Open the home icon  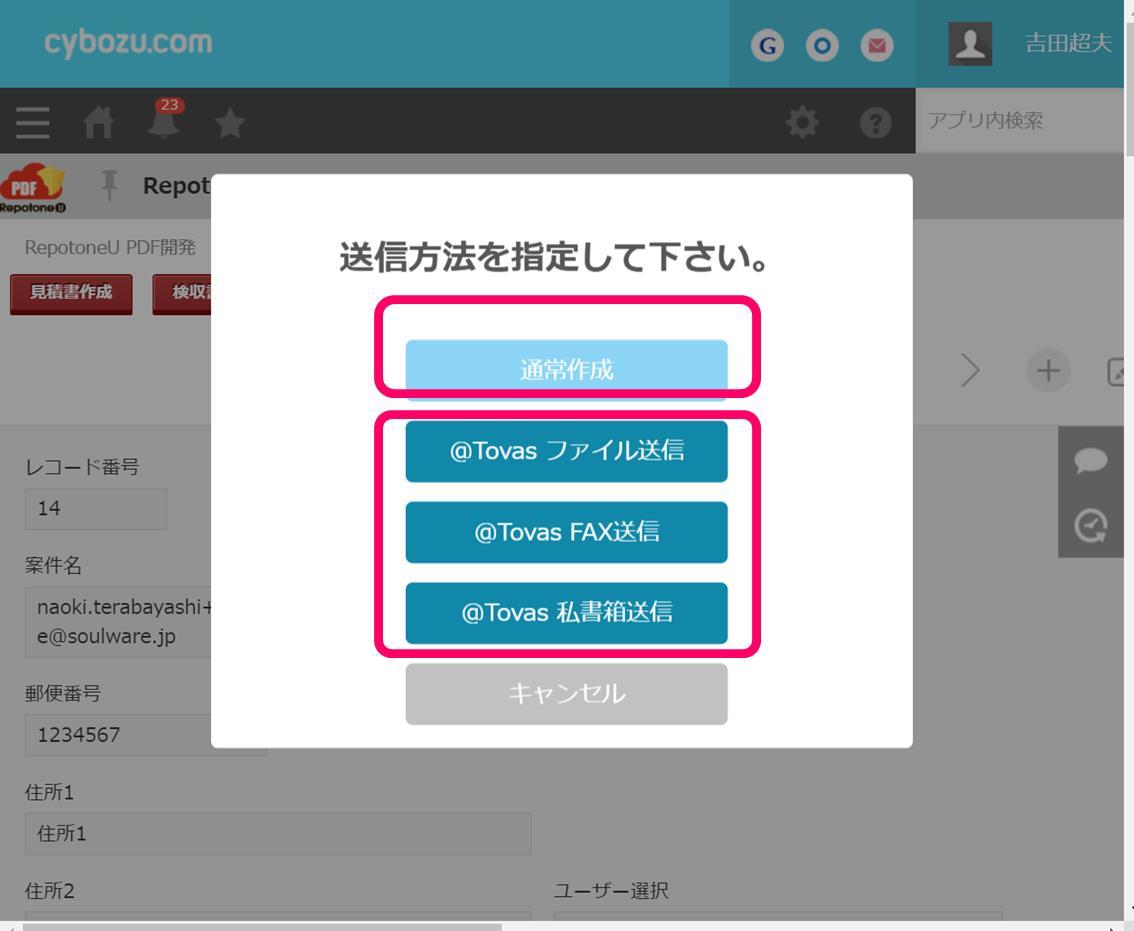98,122
